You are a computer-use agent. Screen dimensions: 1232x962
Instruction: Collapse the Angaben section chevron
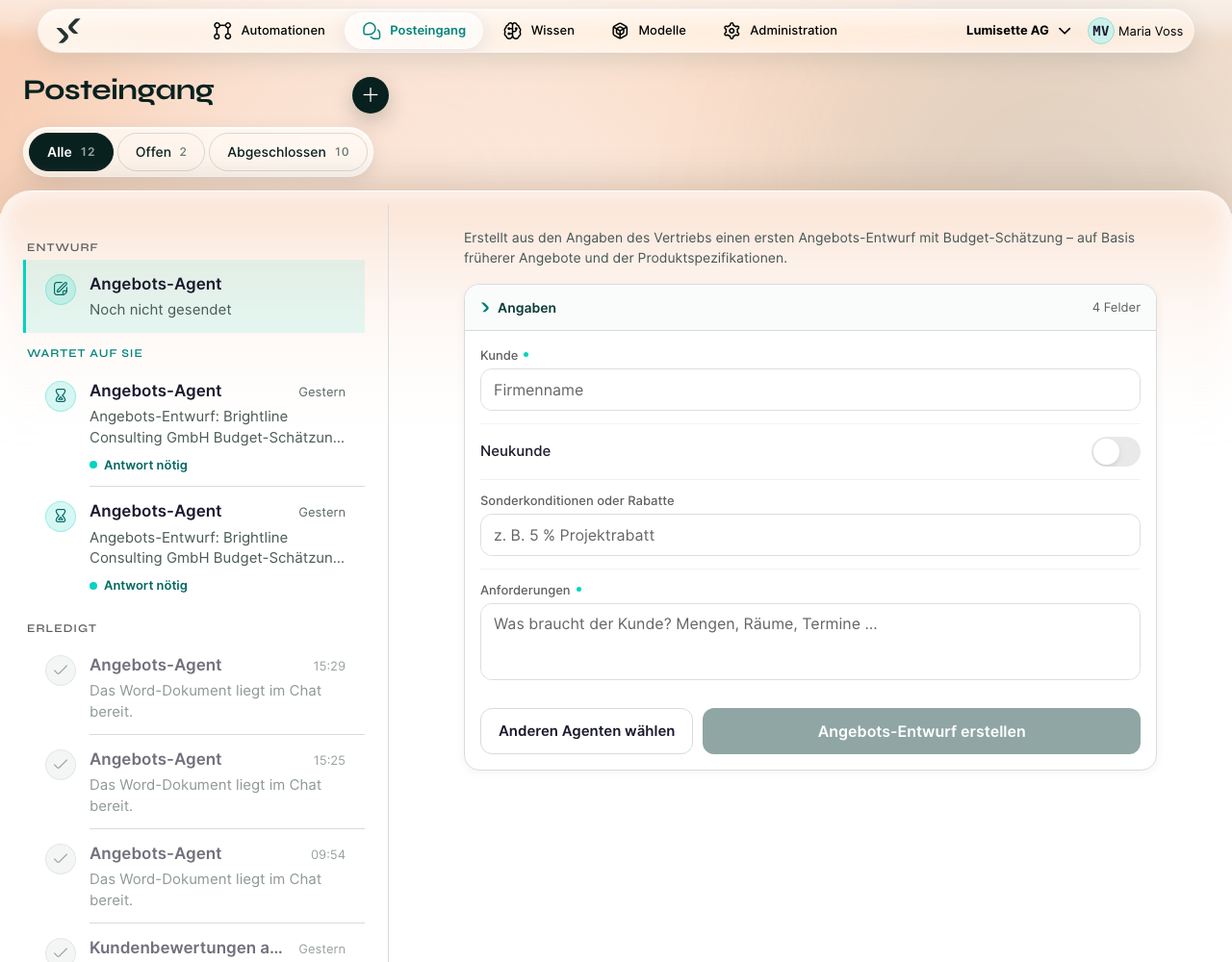pos(486,308)
